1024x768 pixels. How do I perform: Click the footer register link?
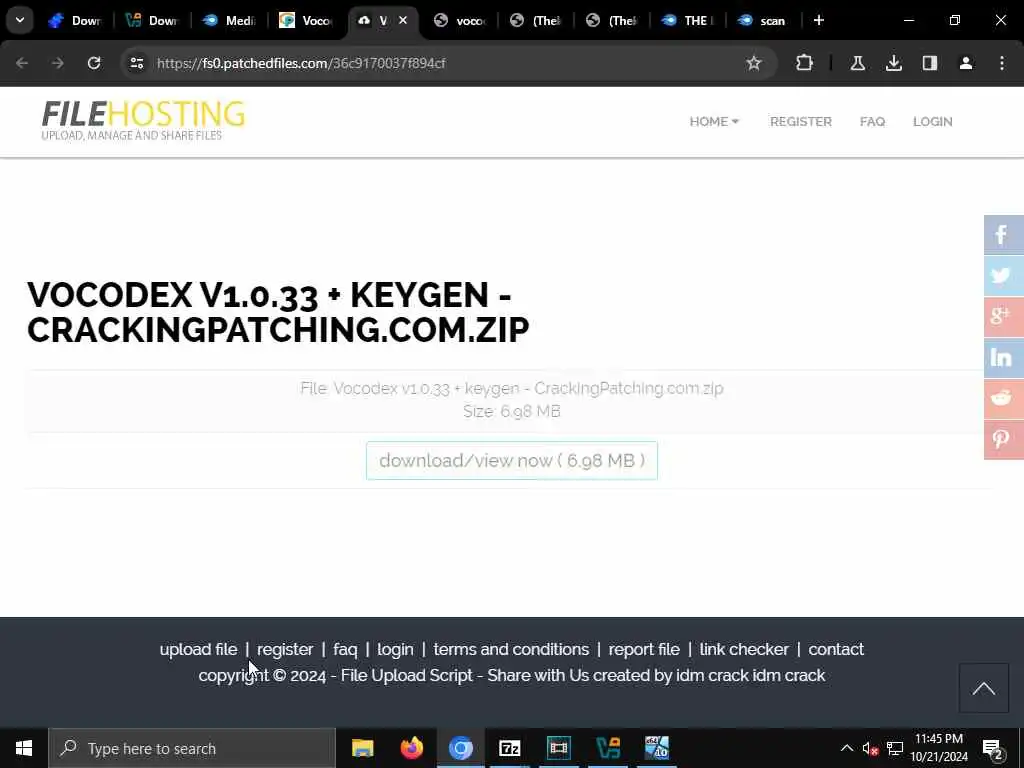pyautogui.click(x=285, y=649)
